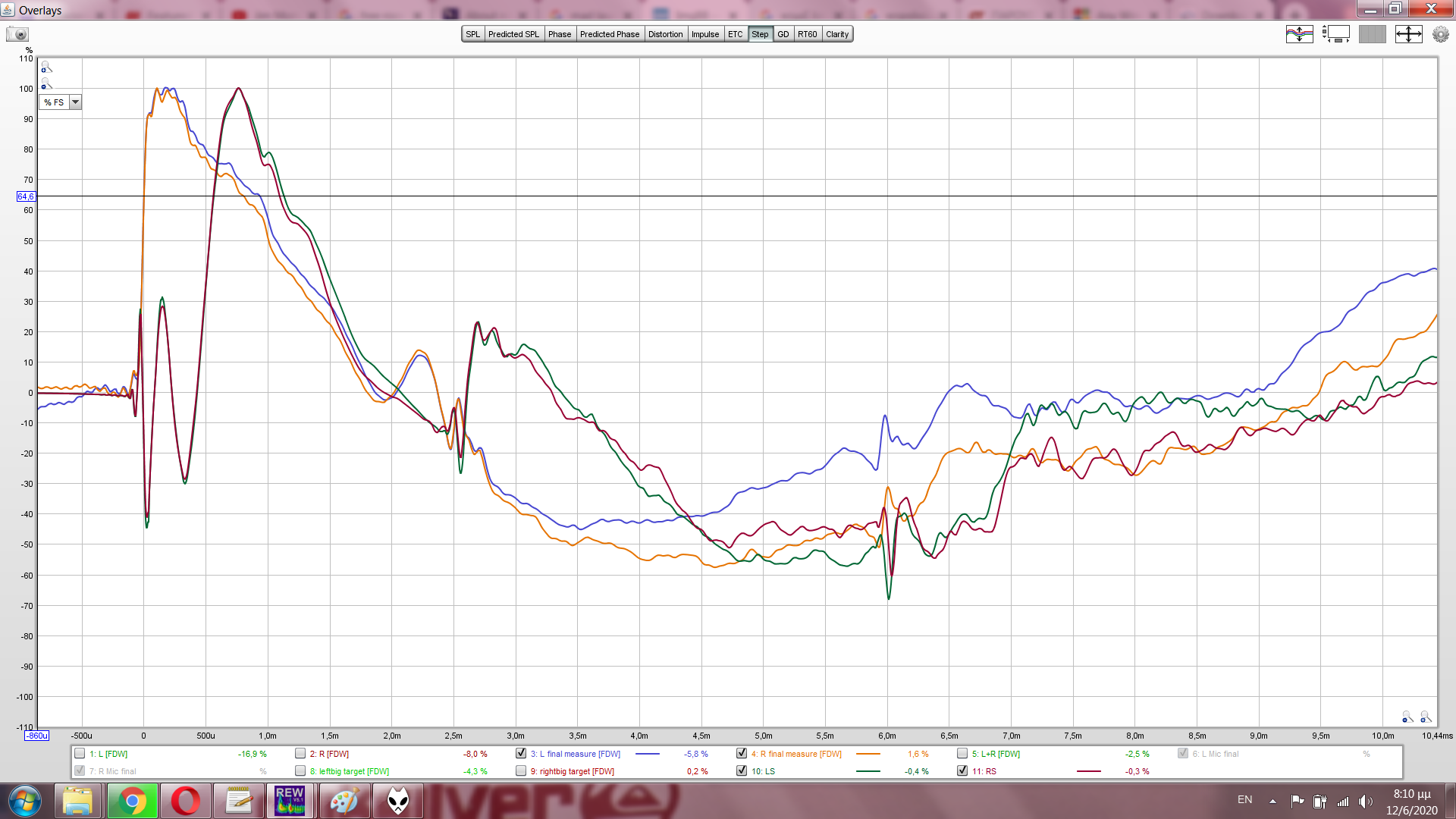Click the bottom-right horizontal zoom magnifier

click(1426, 717)
